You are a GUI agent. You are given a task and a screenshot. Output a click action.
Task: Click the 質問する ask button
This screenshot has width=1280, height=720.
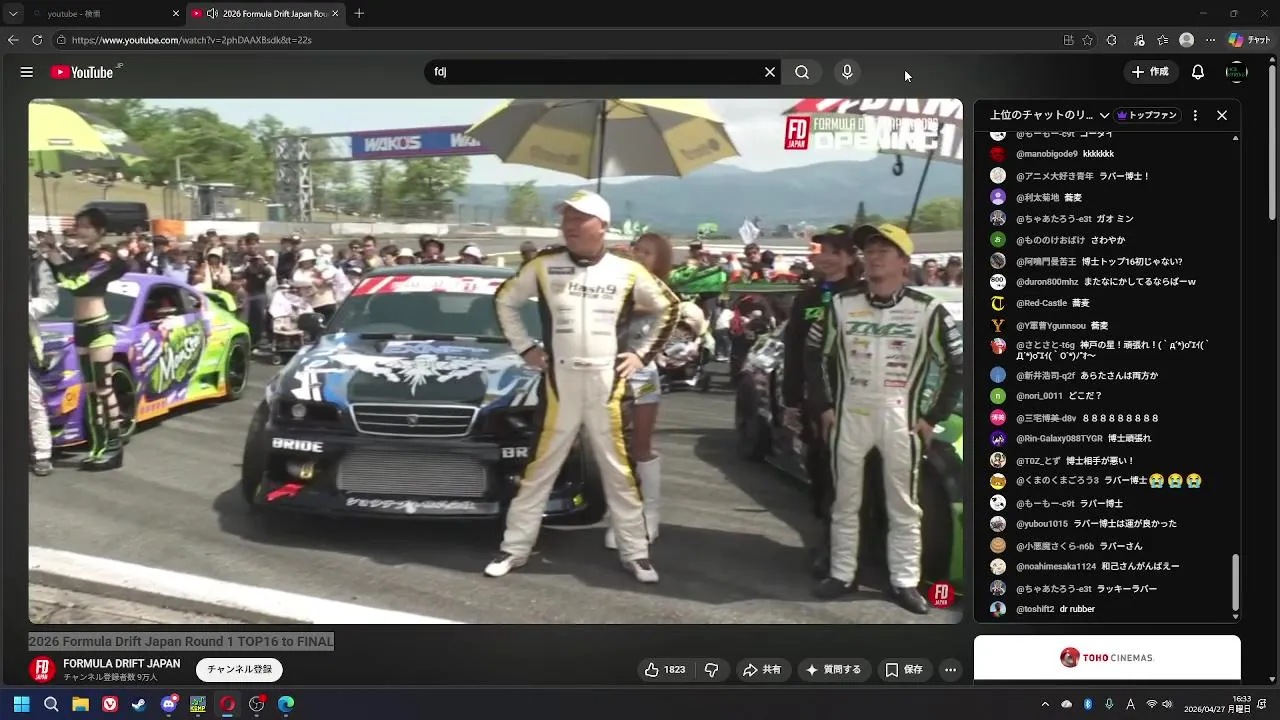pyautogui.click(x=834, y=670)
